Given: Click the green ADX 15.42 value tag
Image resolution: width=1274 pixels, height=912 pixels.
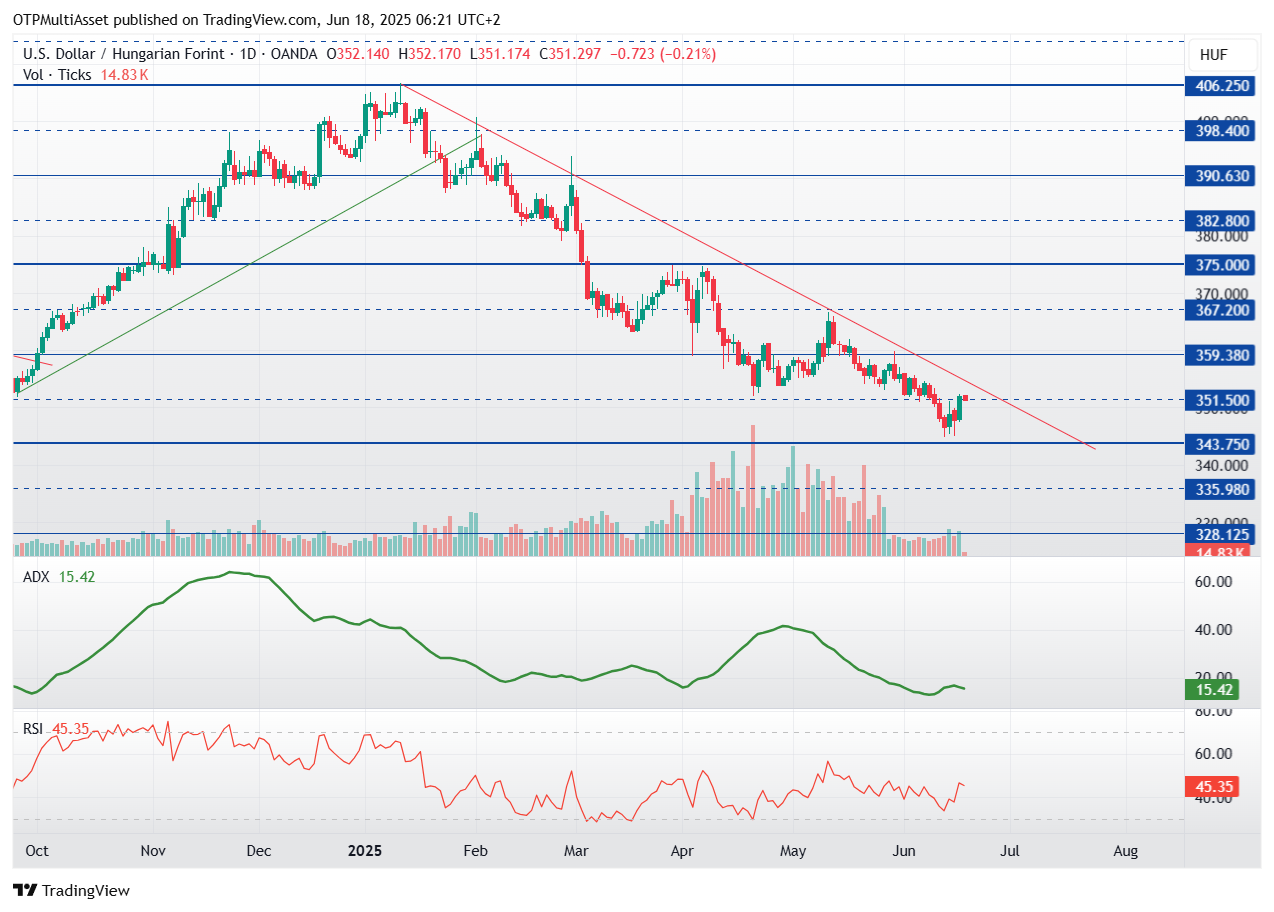Looking at the screenshot, I should [1214, 690].
